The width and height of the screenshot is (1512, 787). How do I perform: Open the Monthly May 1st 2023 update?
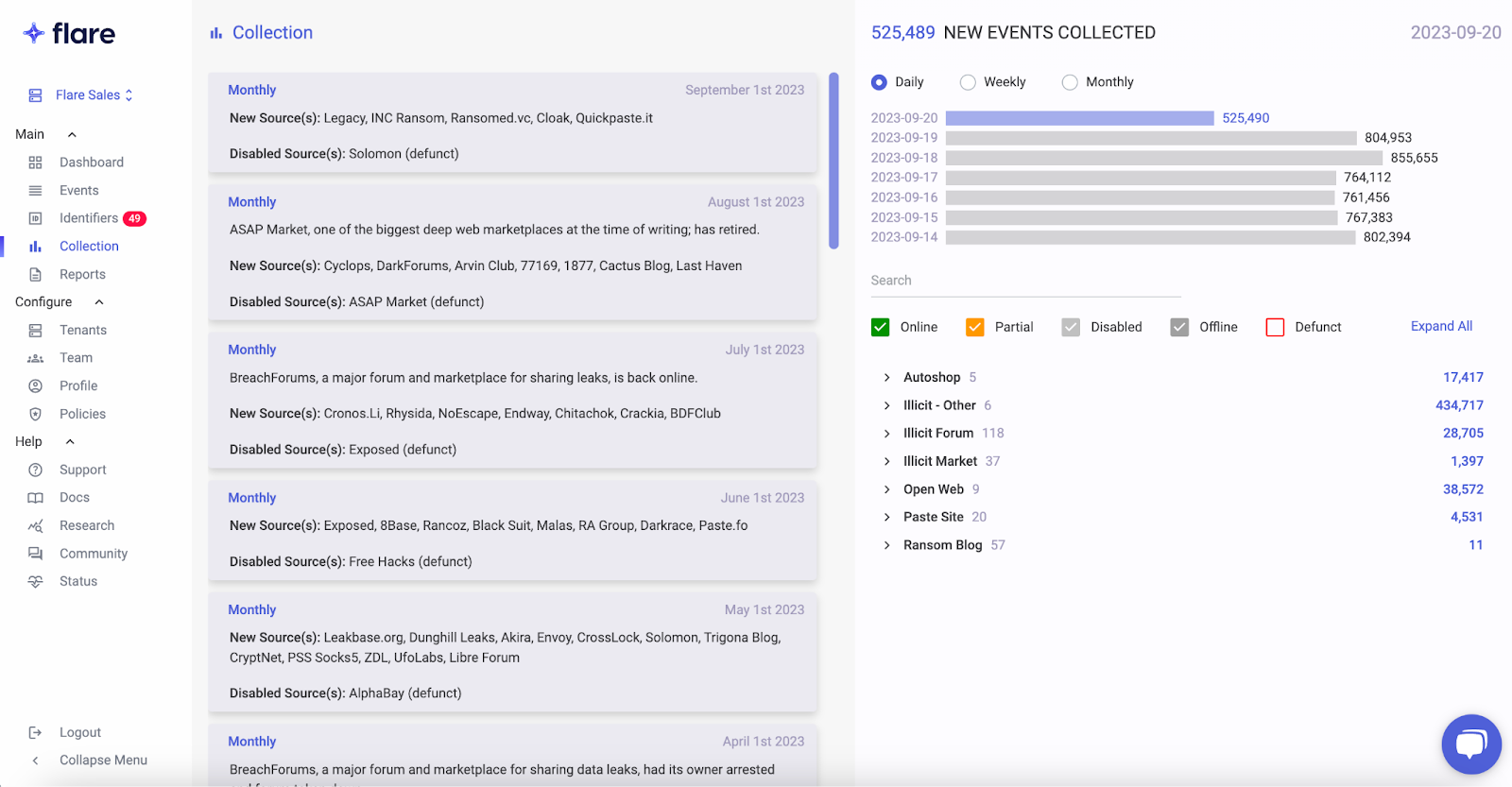pos(513,652)
